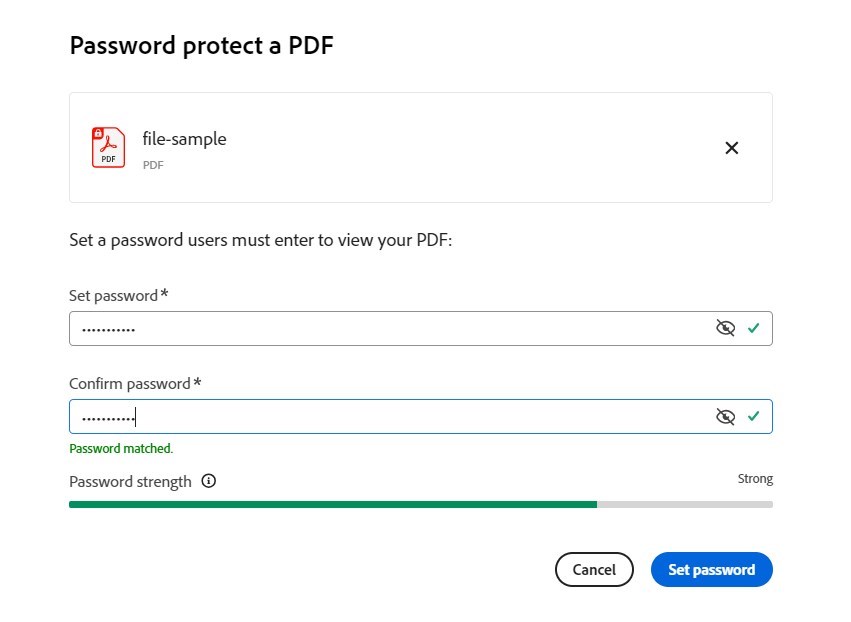The width and height of the screenshot is (851, 622).
Task: Click the X to remove file-sample
Action: (731, 147)
